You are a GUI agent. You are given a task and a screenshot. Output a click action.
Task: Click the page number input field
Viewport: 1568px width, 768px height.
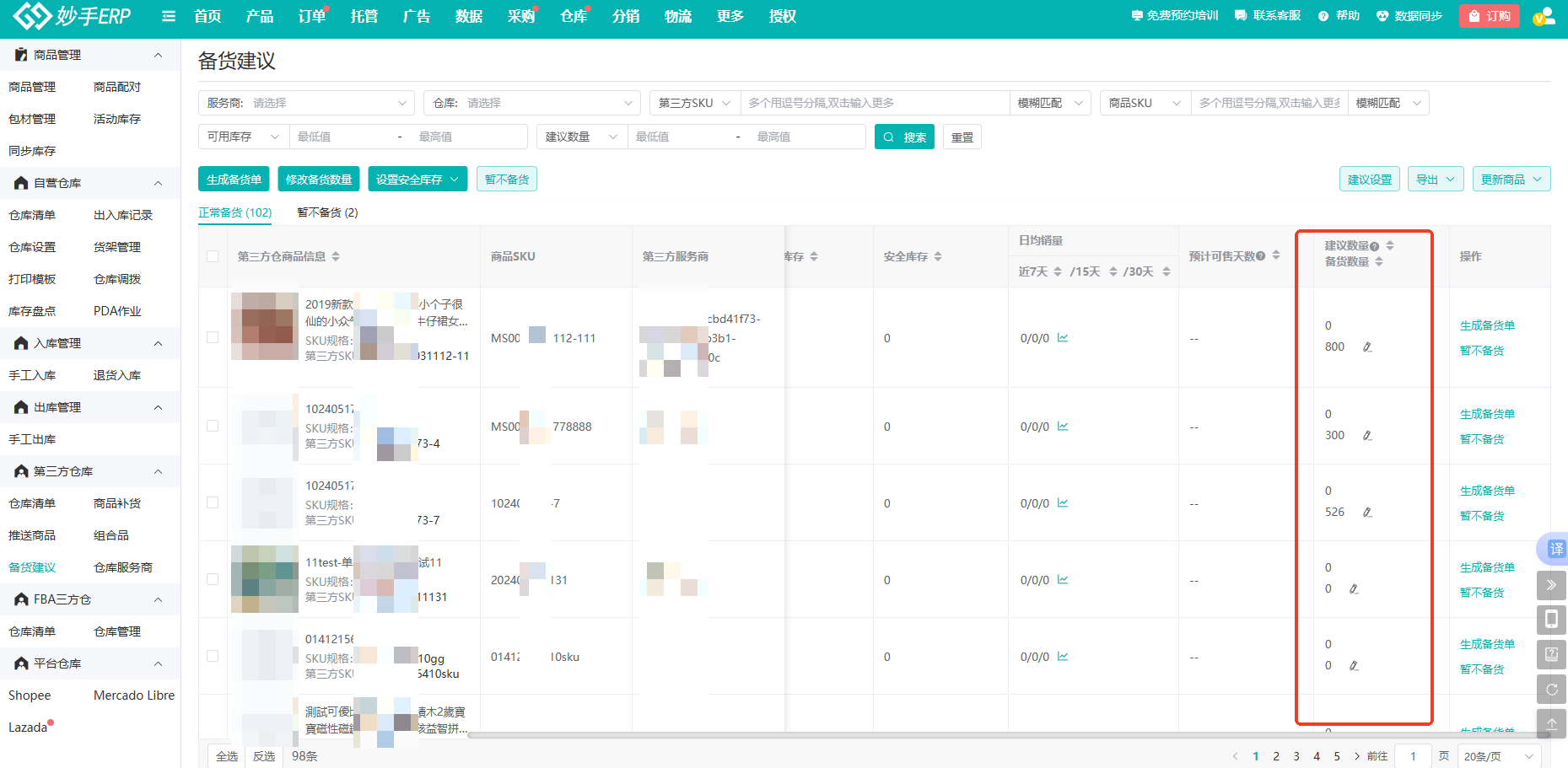[x=1413, y=756]
